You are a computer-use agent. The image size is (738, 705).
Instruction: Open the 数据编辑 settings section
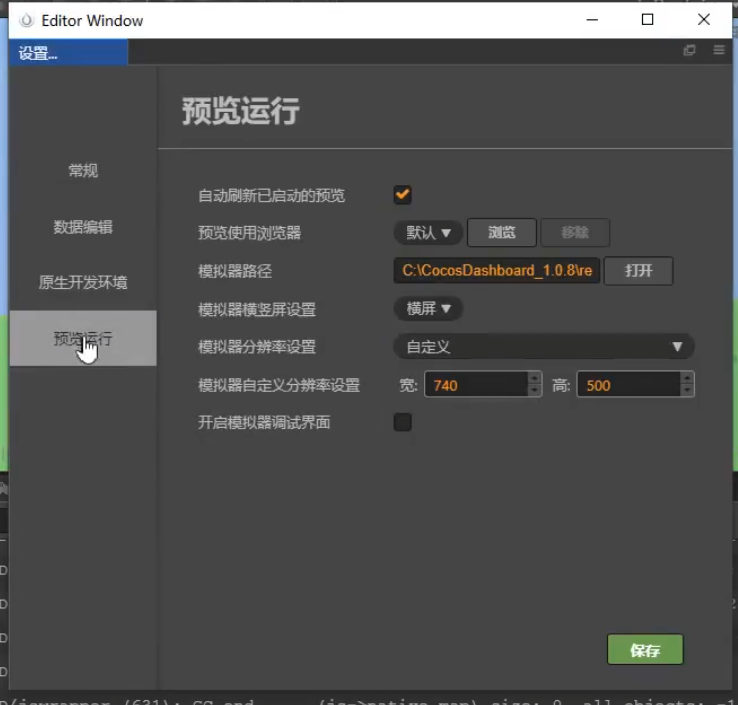tap(83, 227)
